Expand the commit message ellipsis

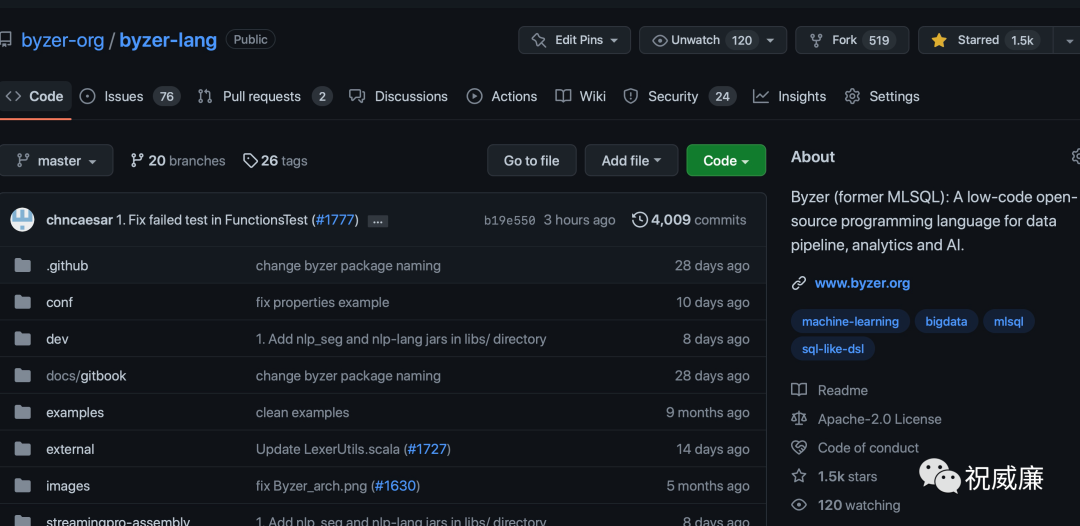pos(377,221)
